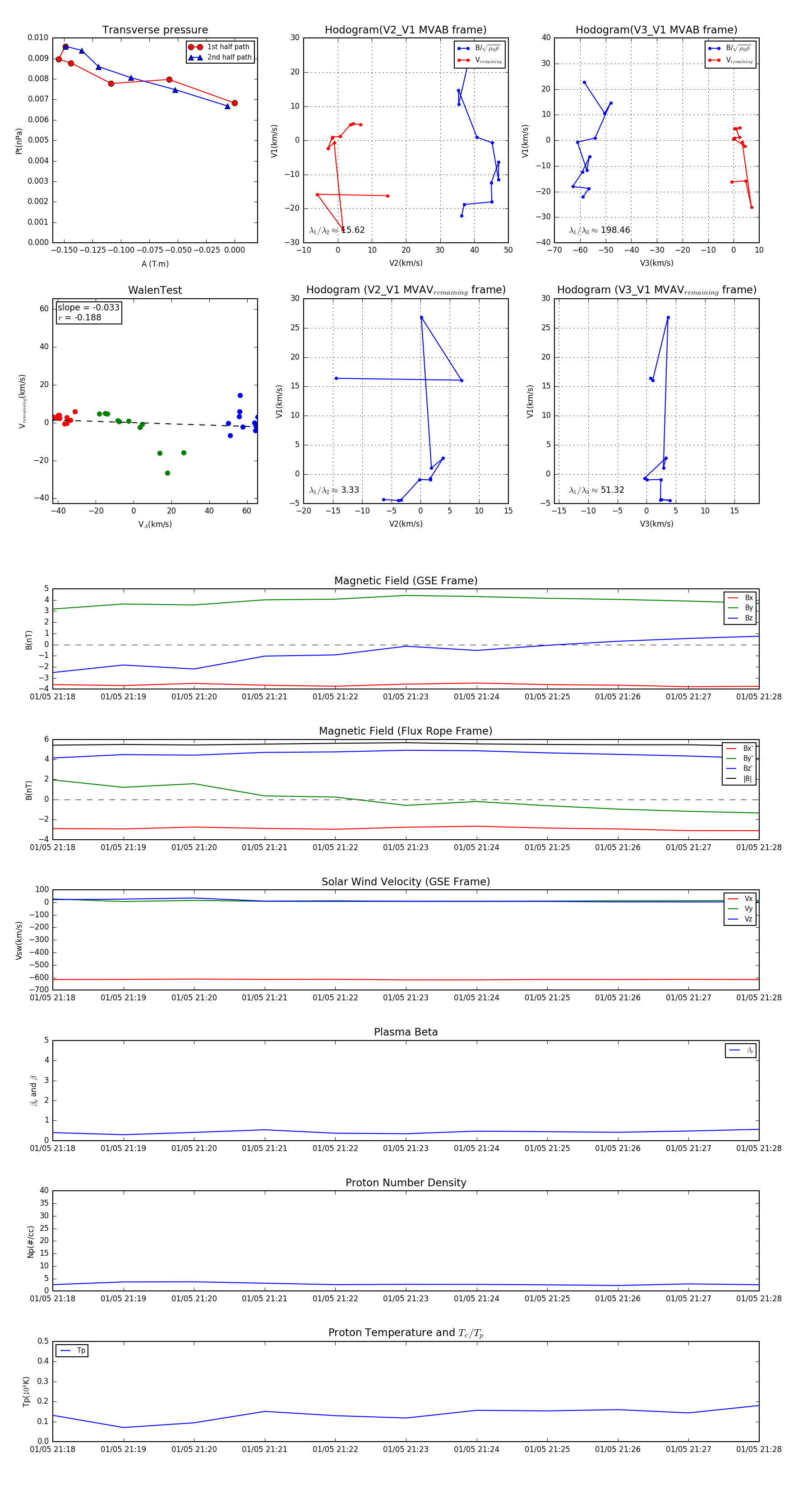Image resolution: width=812 pixels, height=1489 pixels.
Task: Click the "Proton Temperature and Te/Tp" title
Action: coord(406,1333)
